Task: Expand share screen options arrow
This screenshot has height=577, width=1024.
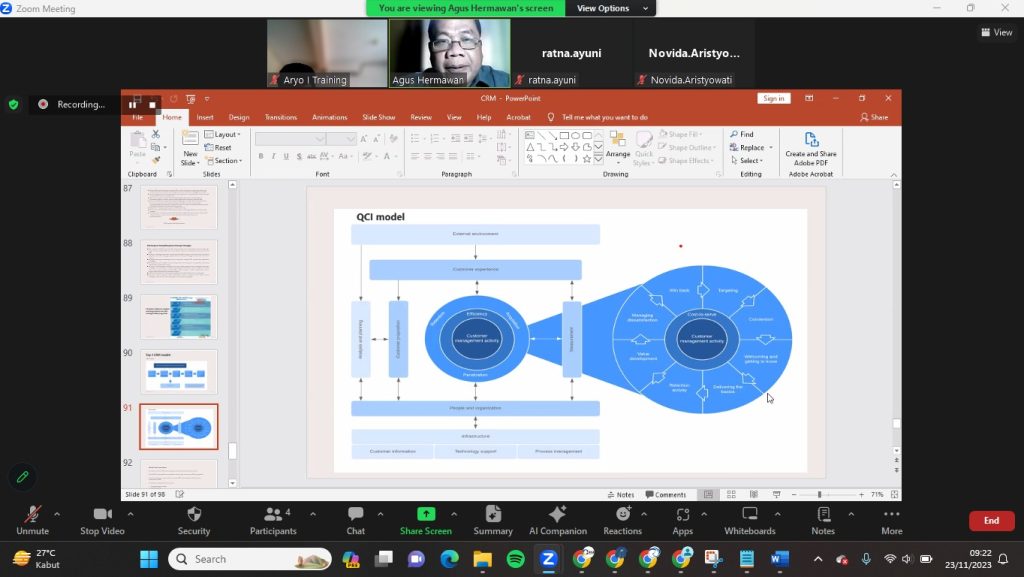Action: 454,514
